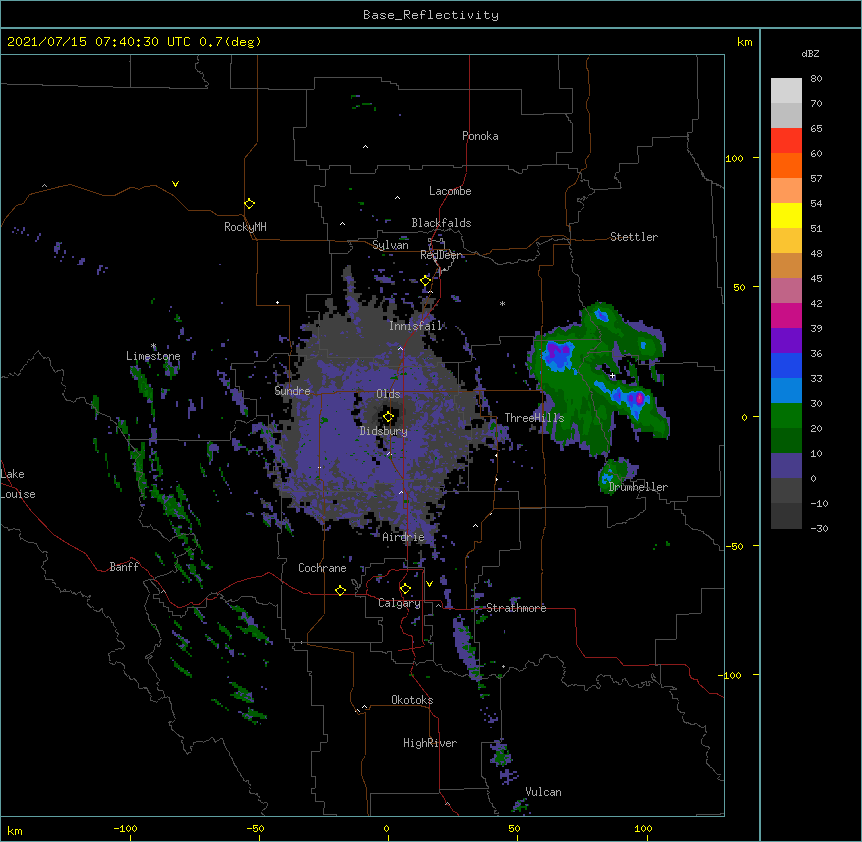This screenshot has height=842, width=862.
Task: Click the Lake Louise label
Action: click(x=18, y=484)
